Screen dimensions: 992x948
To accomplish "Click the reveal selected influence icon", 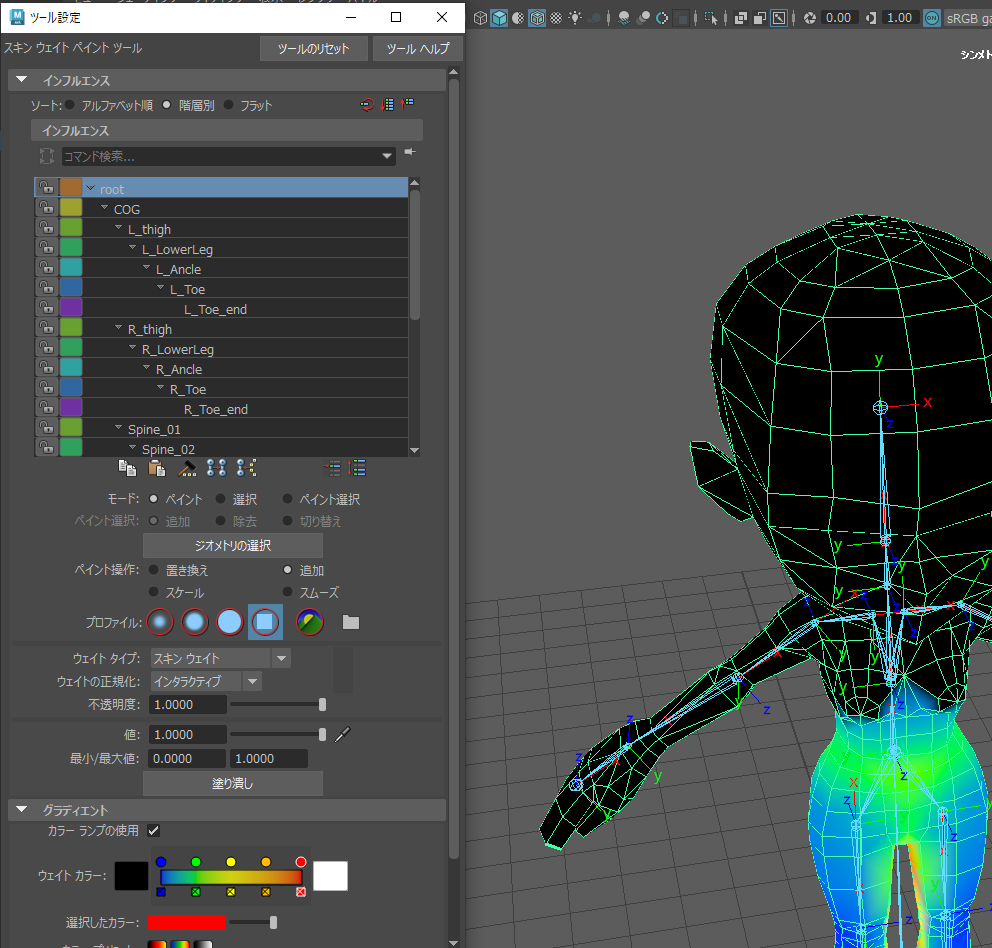I will 333,468.
